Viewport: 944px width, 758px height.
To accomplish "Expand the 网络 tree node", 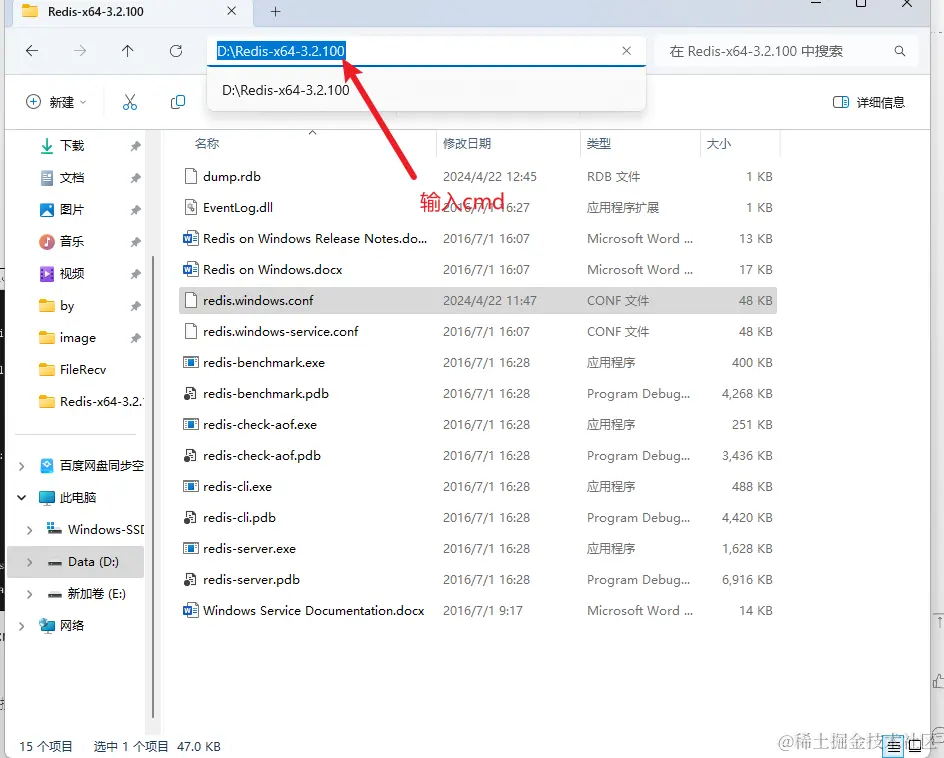I will pos(22,626).
